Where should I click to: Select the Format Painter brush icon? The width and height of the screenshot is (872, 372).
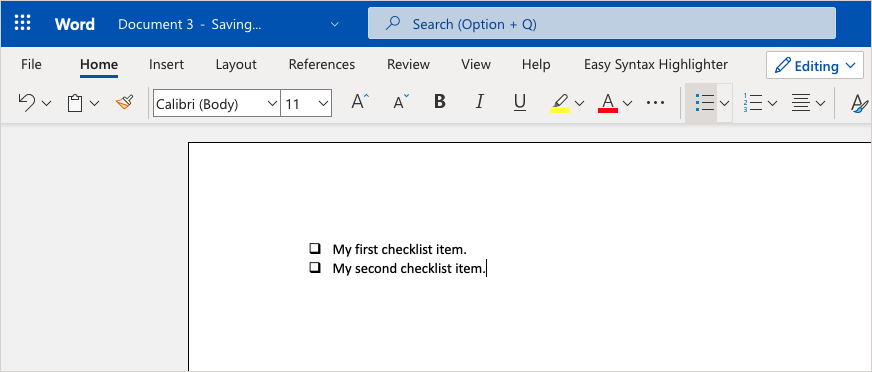125,102
